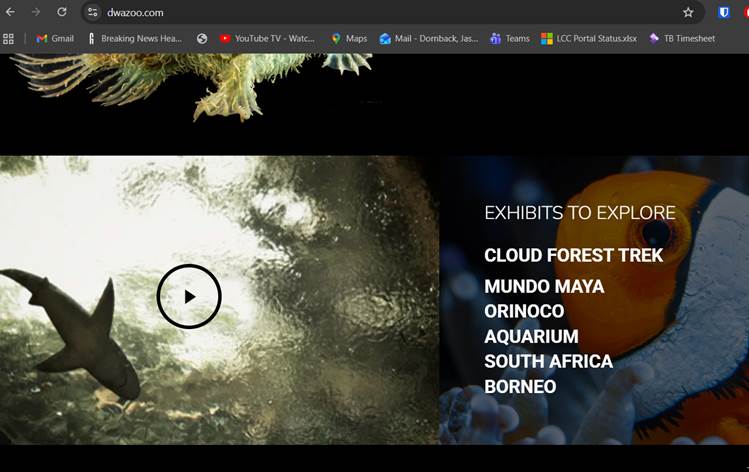Open site information icon in address bar
Screen dimensions: 749x472
(92, 12)
